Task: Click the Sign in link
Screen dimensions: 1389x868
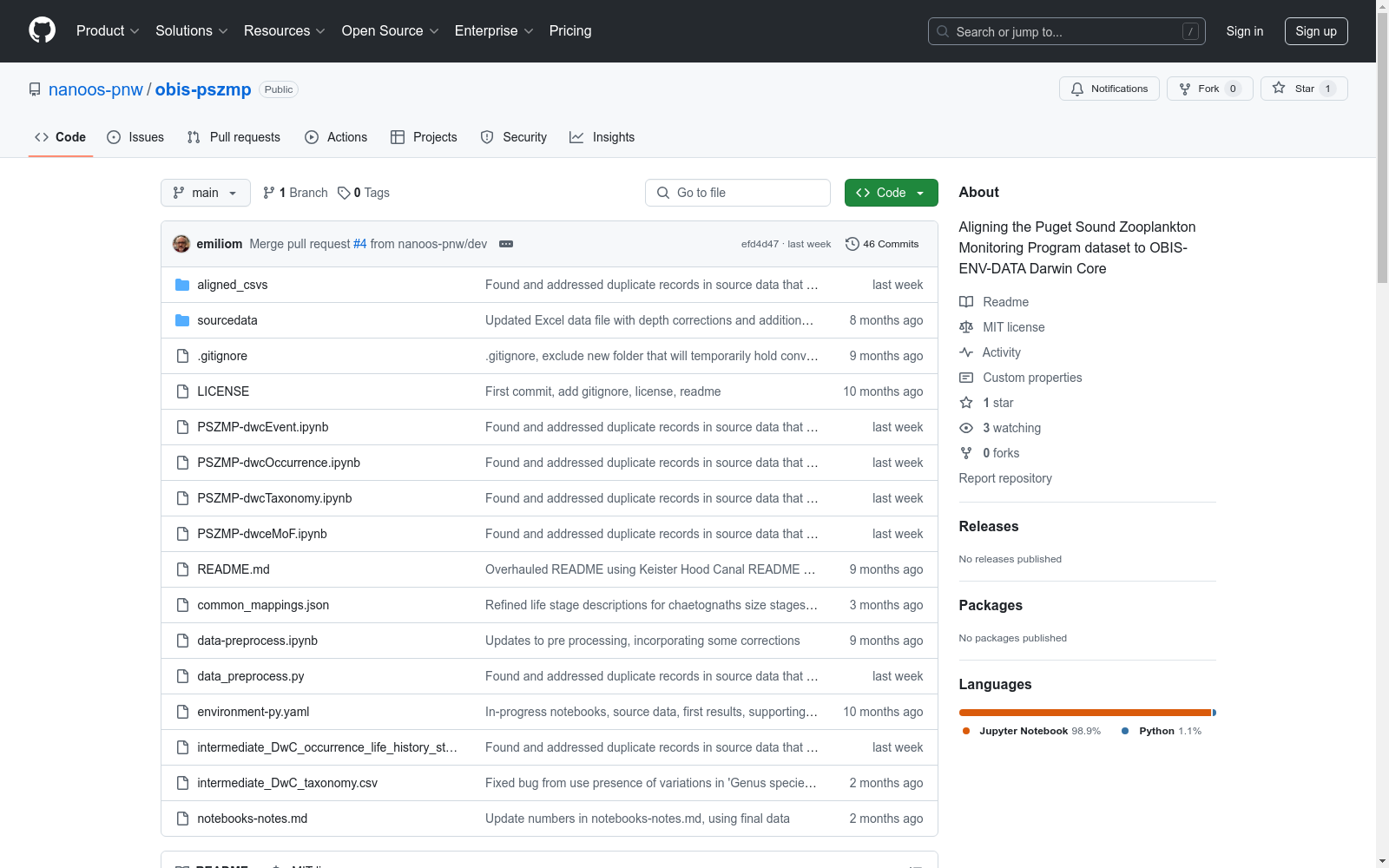Action: coord(1245,31)
